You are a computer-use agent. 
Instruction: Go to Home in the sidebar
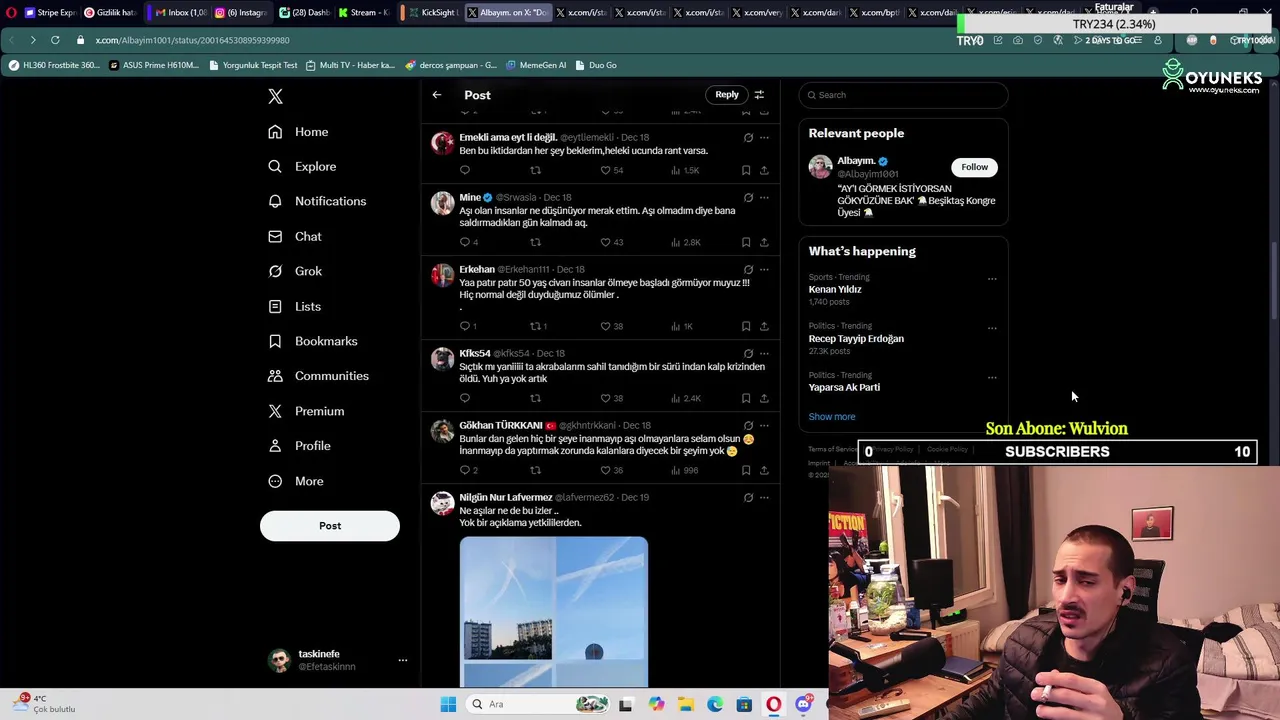point(298,132)
